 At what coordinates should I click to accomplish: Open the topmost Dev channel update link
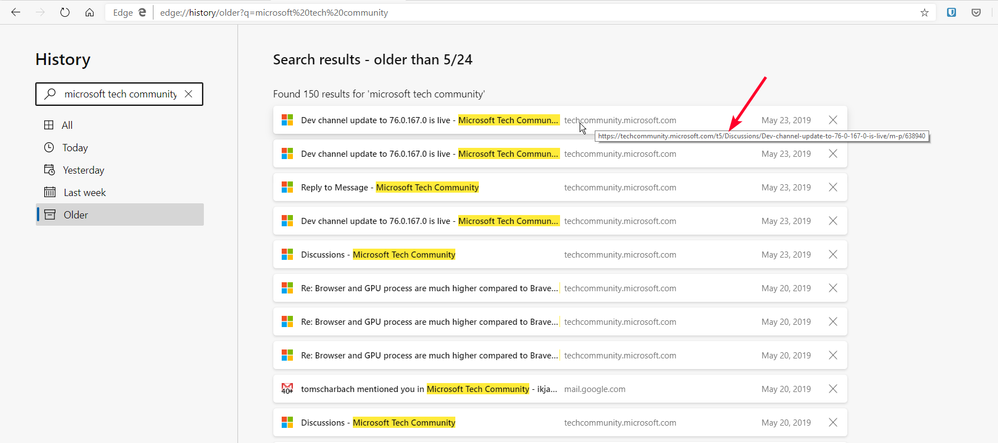pyautogui.click(x=430, y=120)
